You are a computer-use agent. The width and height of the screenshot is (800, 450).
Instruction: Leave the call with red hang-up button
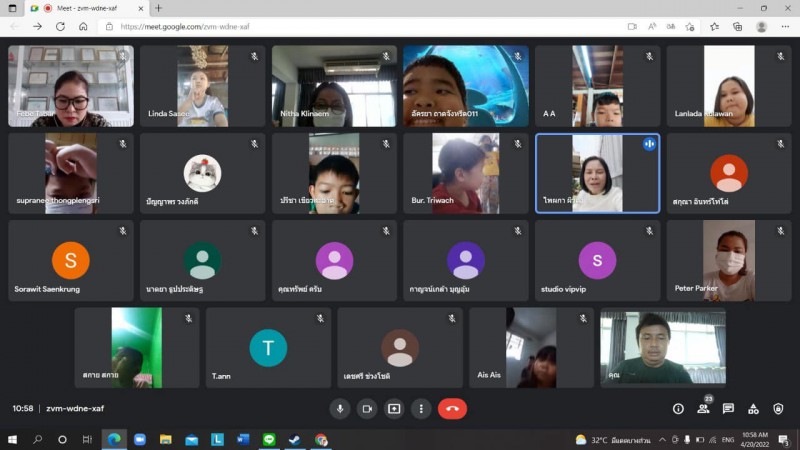click(452, 408)
